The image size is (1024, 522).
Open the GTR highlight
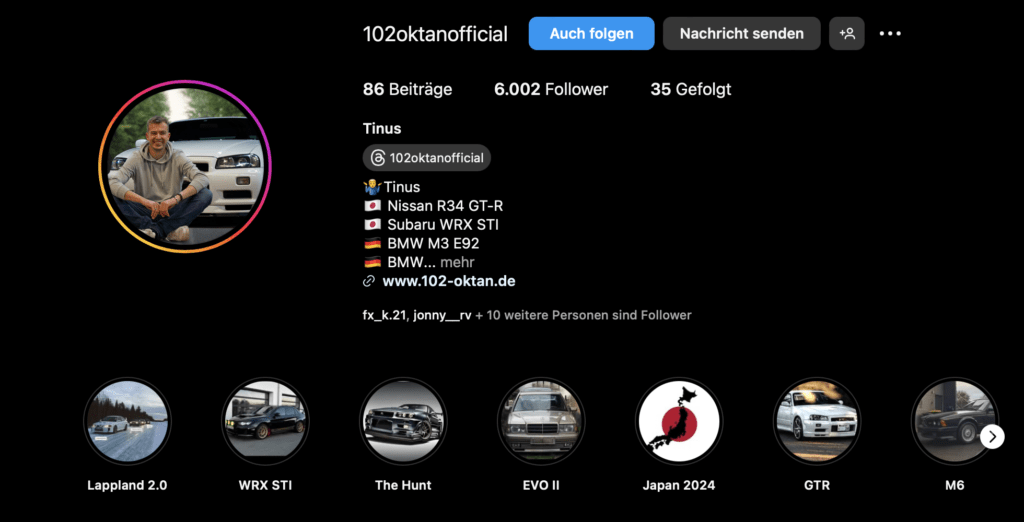coord(816,421)
